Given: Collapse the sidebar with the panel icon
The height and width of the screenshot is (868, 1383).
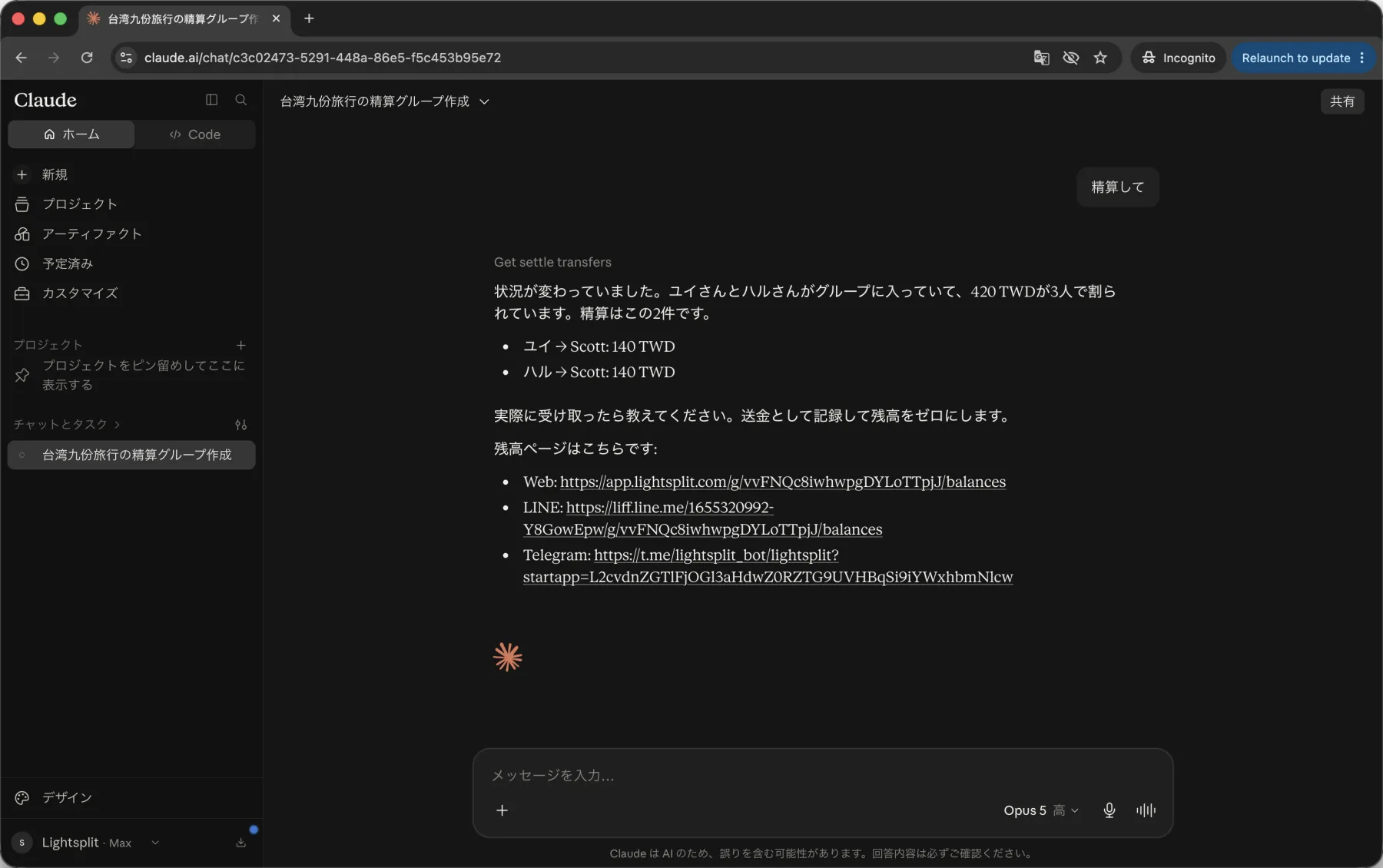Looking at the screenshot, I should pos(211,100).
